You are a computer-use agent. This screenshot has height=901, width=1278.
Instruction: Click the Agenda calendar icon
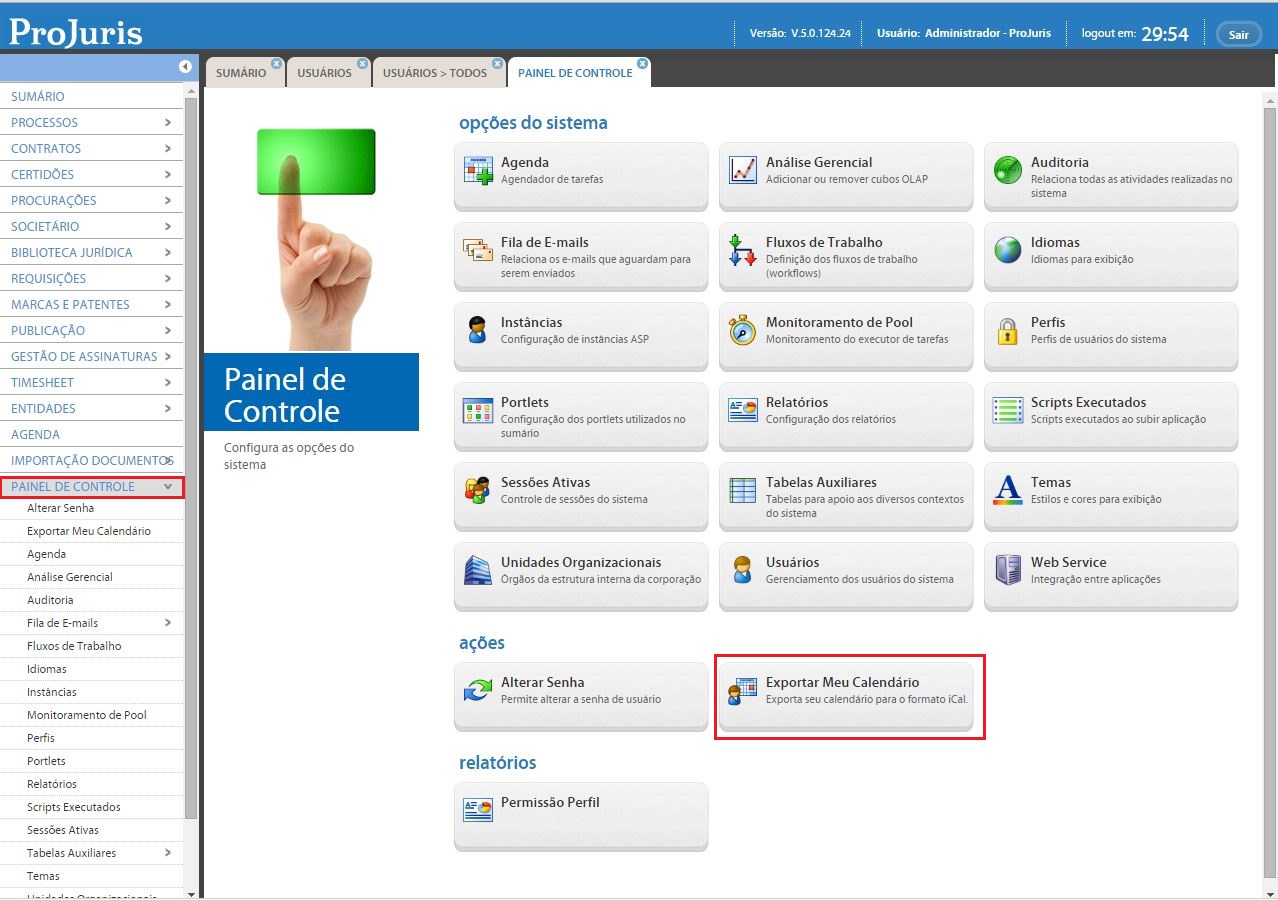tap(478, 170)
